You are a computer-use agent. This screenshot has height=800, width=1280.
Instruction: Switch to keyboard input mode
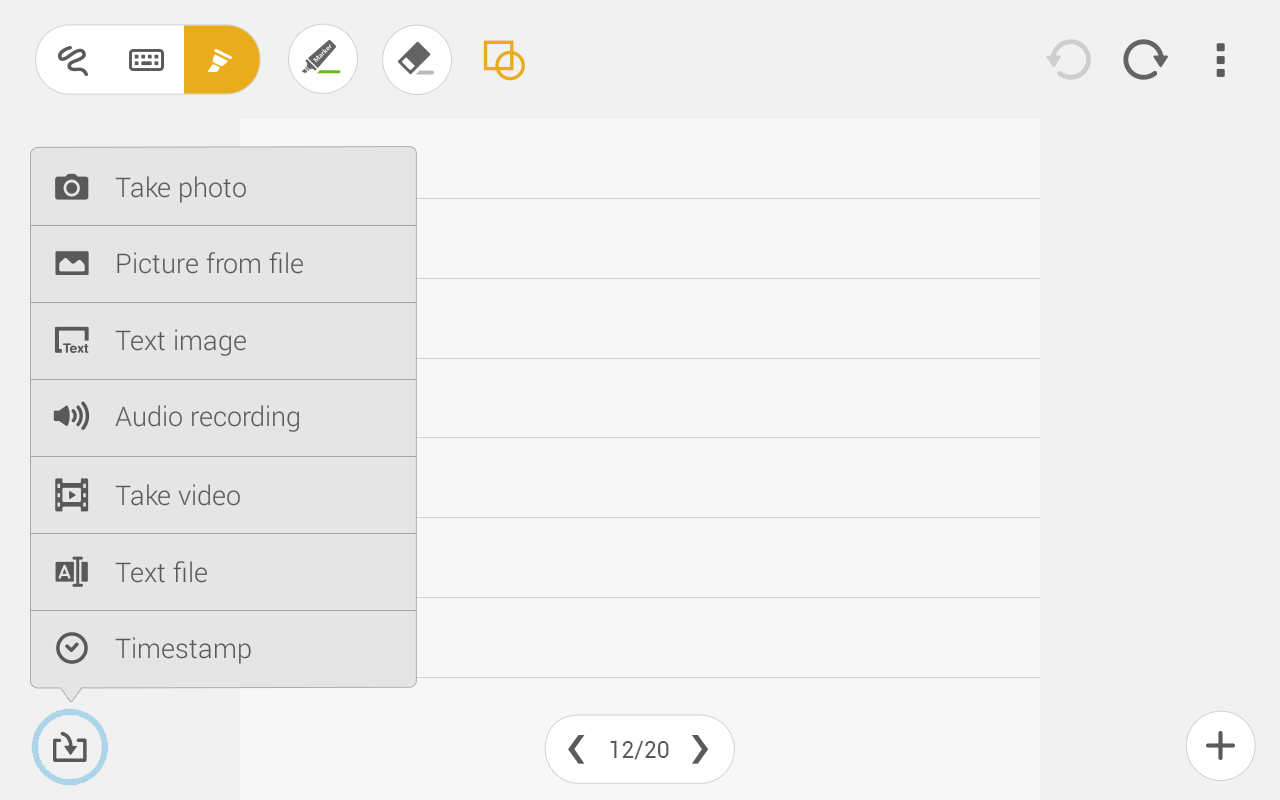coord(145,59)
